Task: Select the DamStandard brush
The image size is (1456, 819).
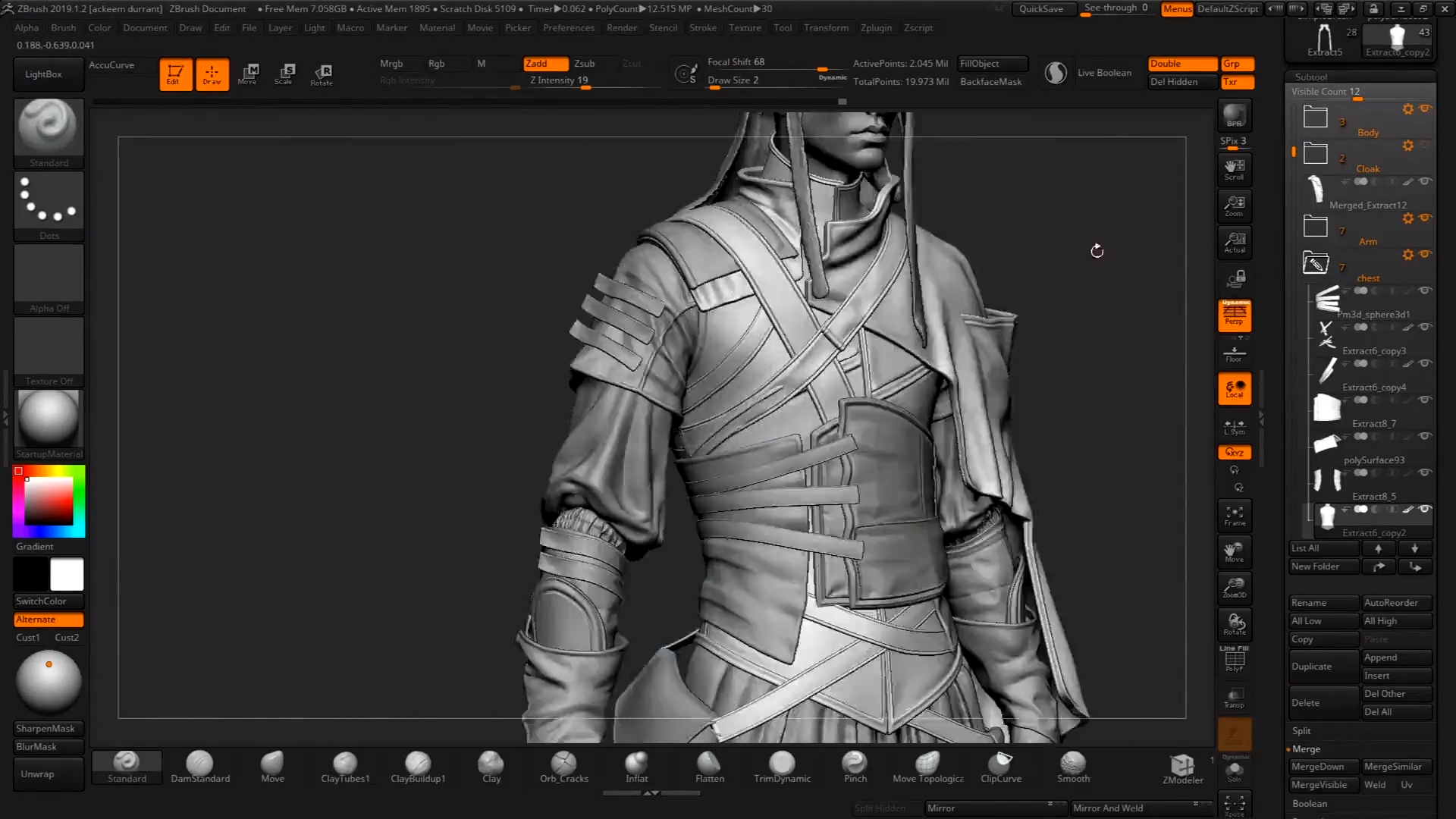Action: (x=199, y=766)
